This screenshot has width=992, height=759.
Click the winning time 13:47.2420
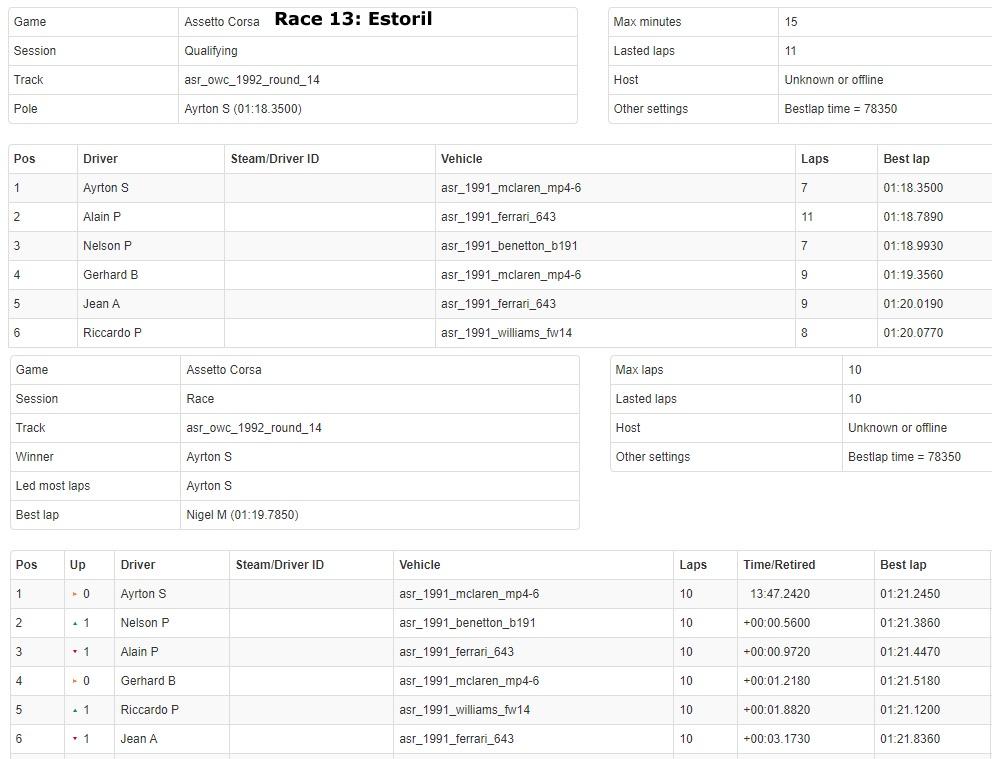[779, 594]
